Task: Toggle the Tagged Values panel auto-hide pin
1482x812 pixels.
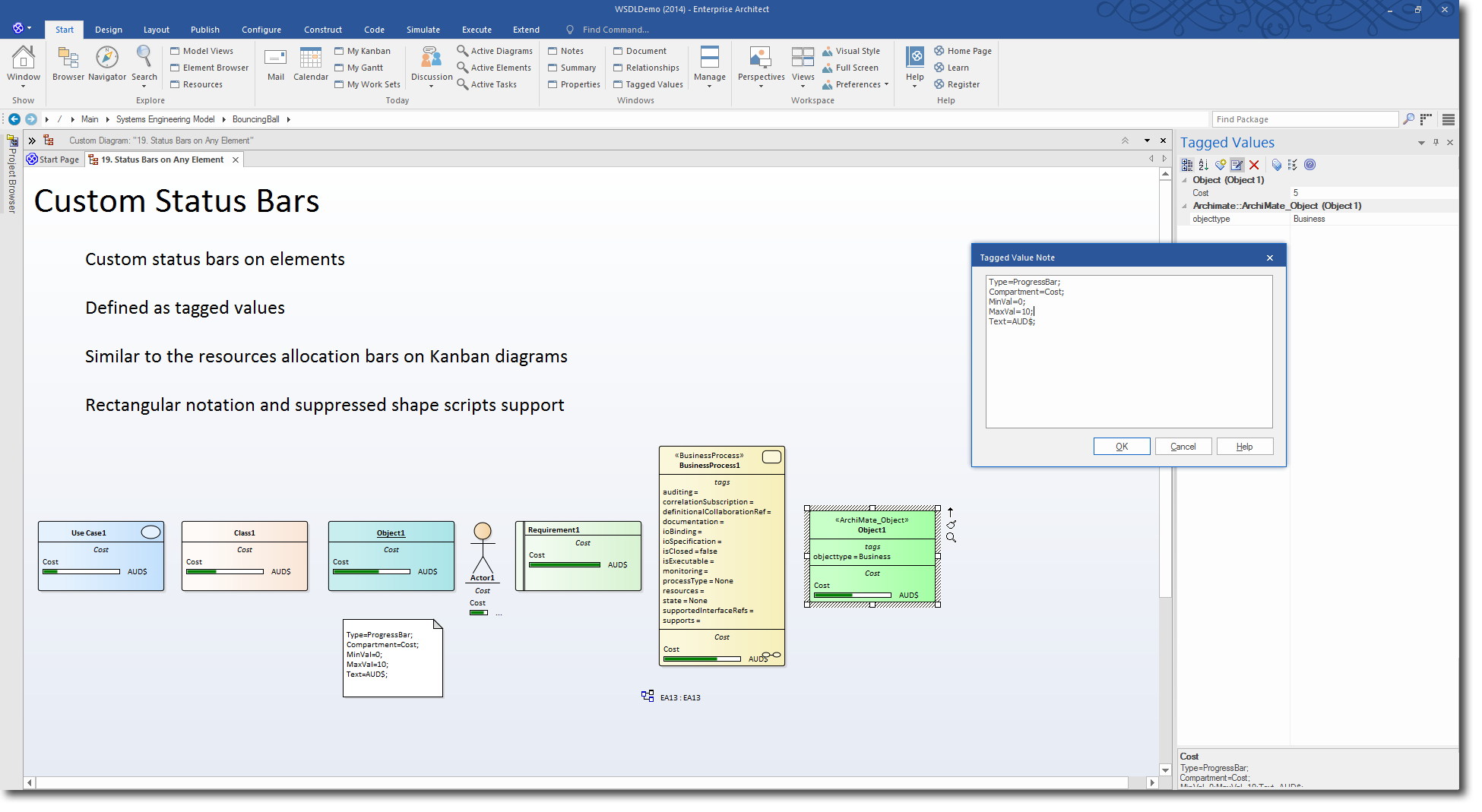Action: click(x=1436, y=142)
